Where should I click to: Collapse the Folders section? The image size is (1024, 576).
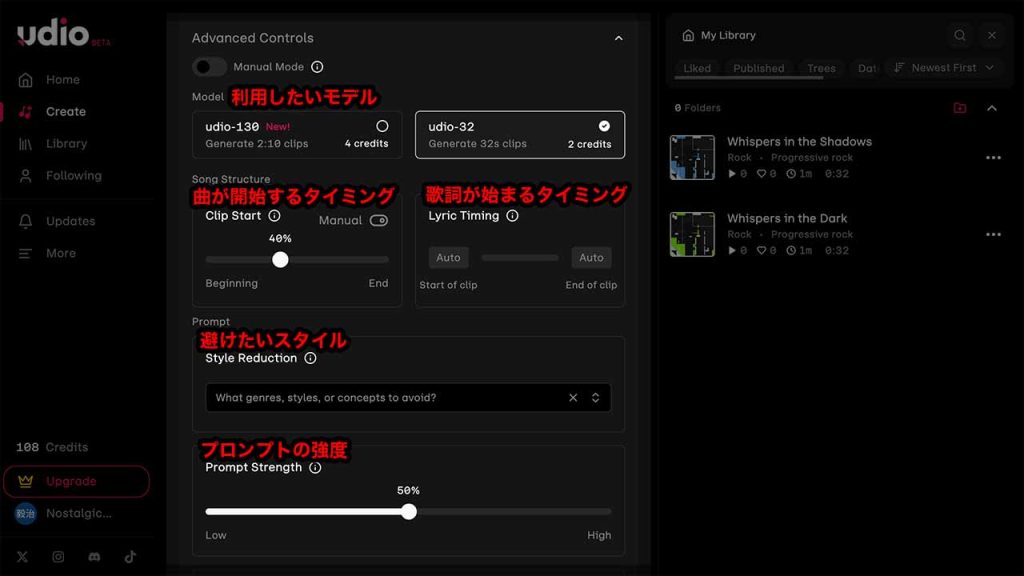(991, 108)
